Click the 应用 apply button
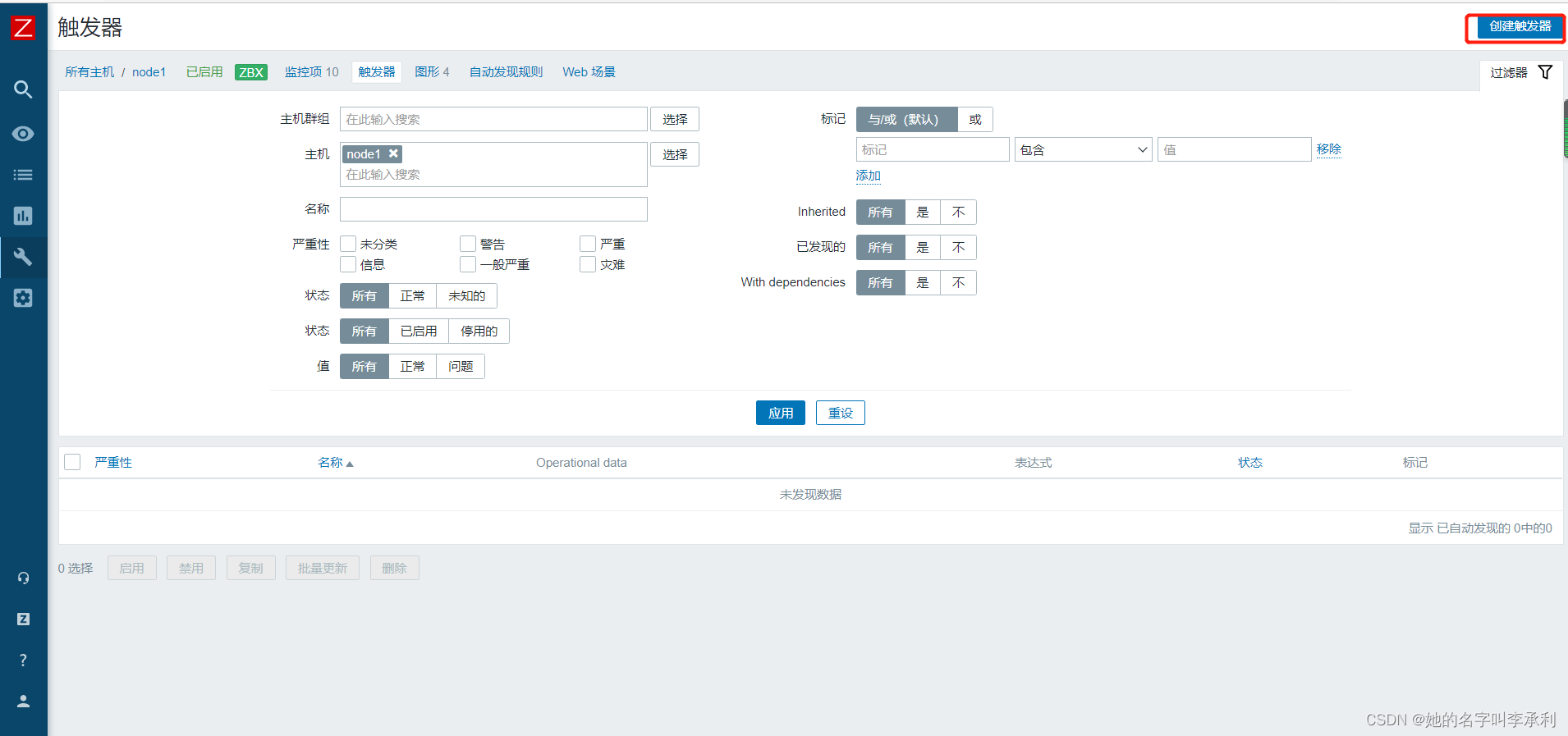This screenshot has height=736, width=1568. pyautogui.click(x=781, y=413)
